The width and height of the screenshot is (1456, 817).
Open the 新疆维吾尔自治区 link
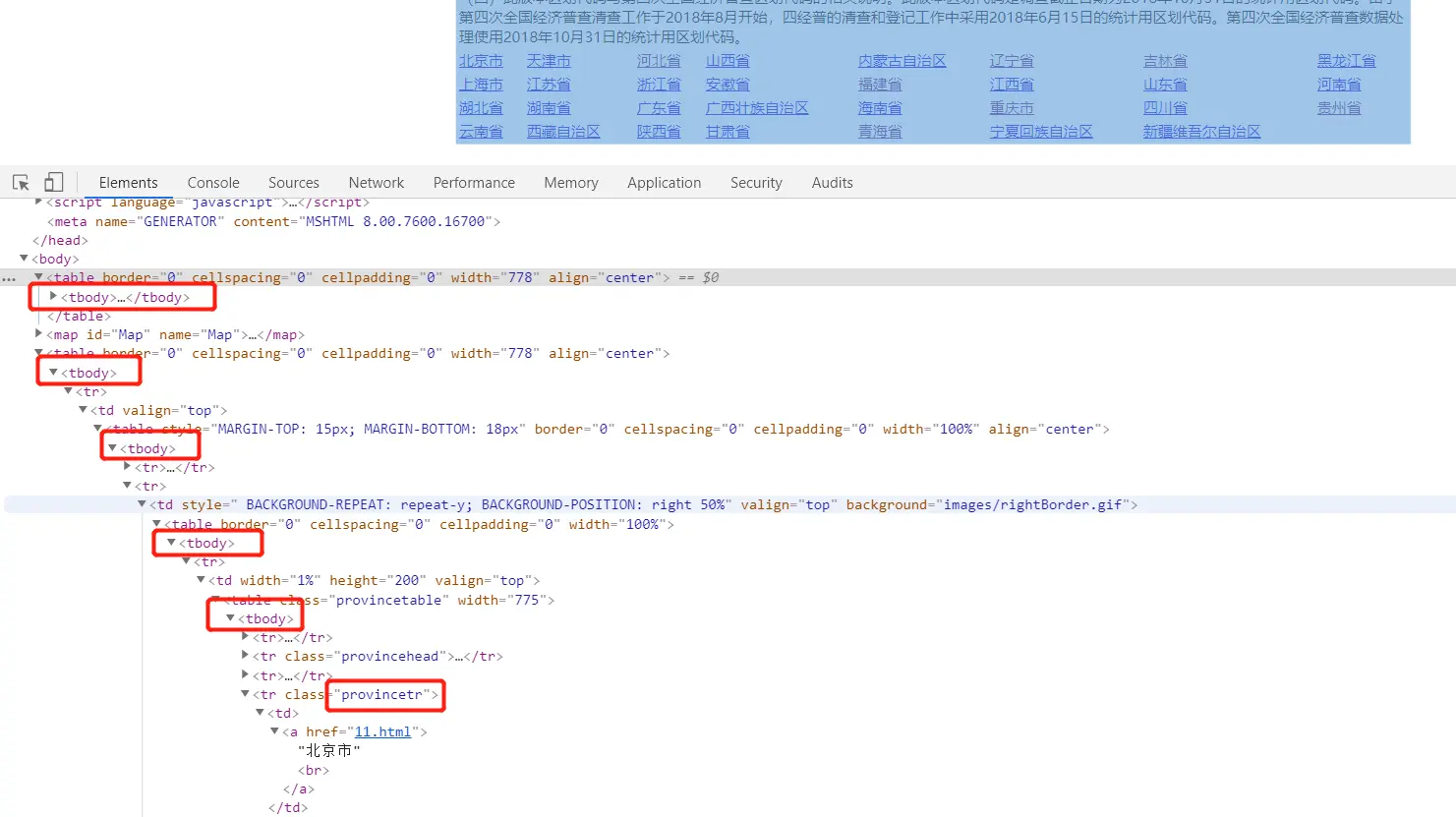1201,132
